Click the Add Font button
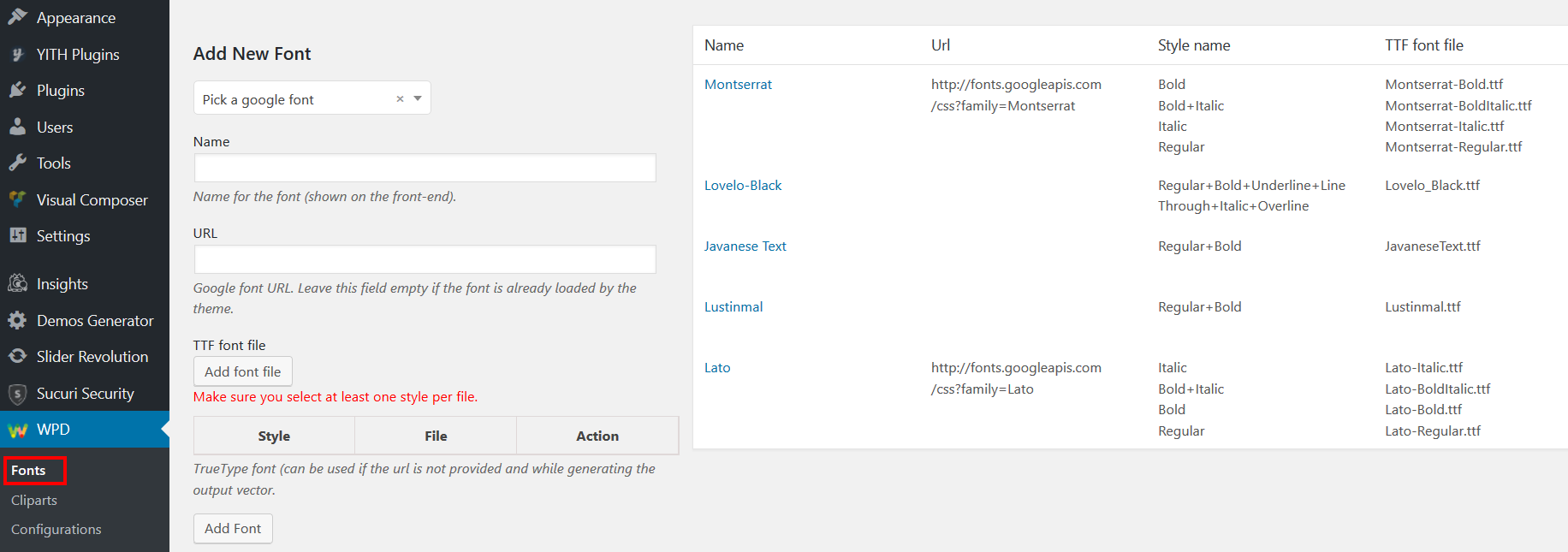 (233, 528)
